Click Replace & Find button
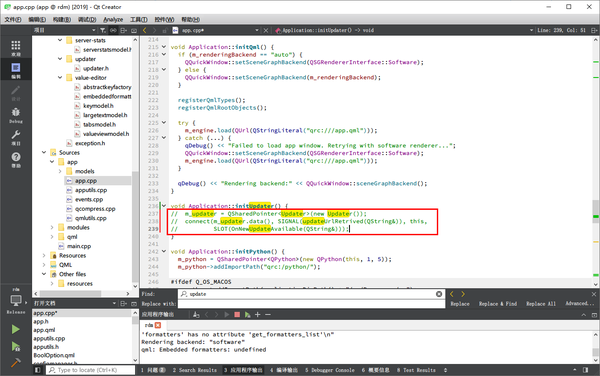The image size is (600, 376). pyautogui.click(x=498, y=304)
